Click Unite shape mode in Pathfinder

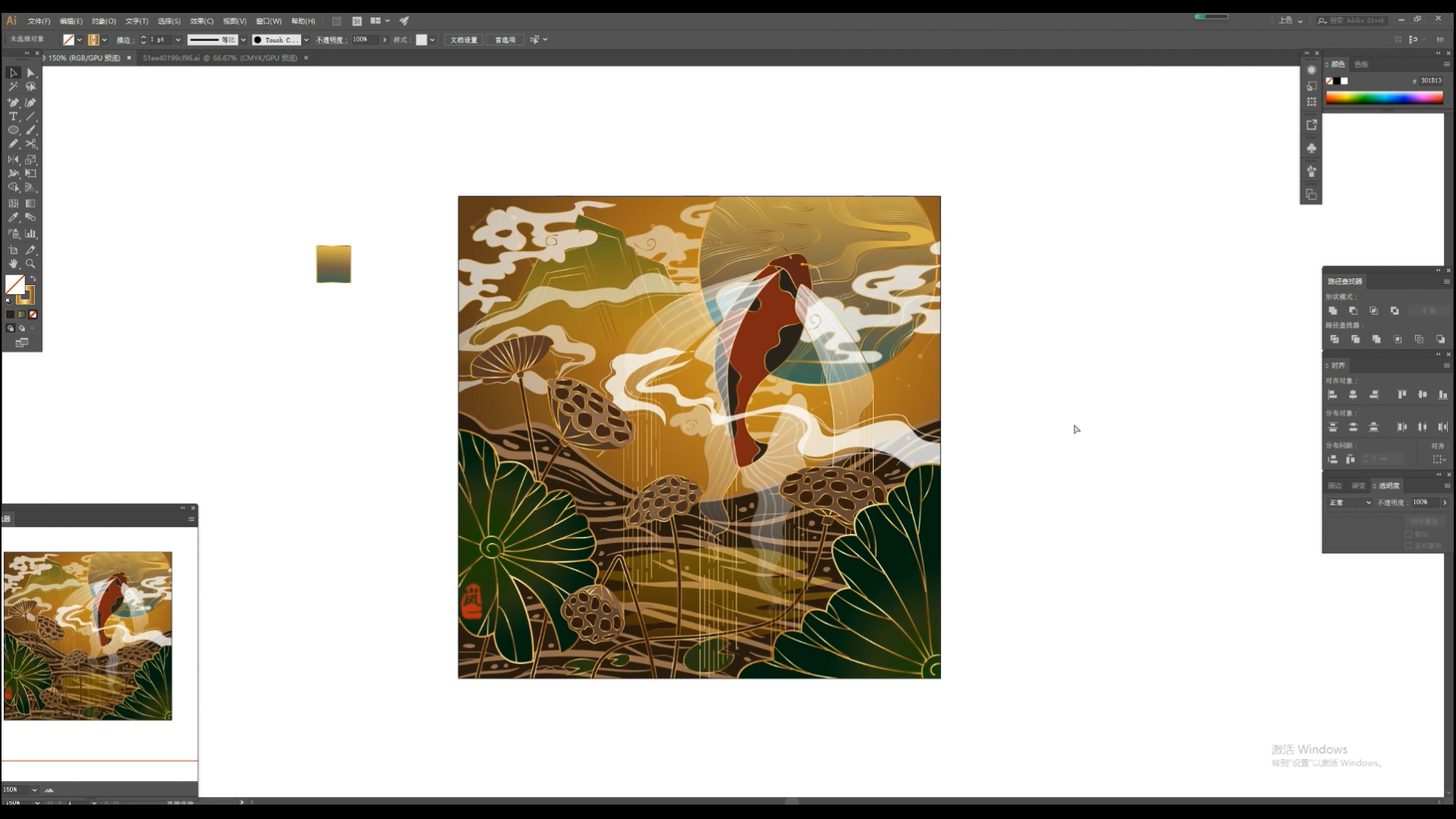click(1333, 311)
